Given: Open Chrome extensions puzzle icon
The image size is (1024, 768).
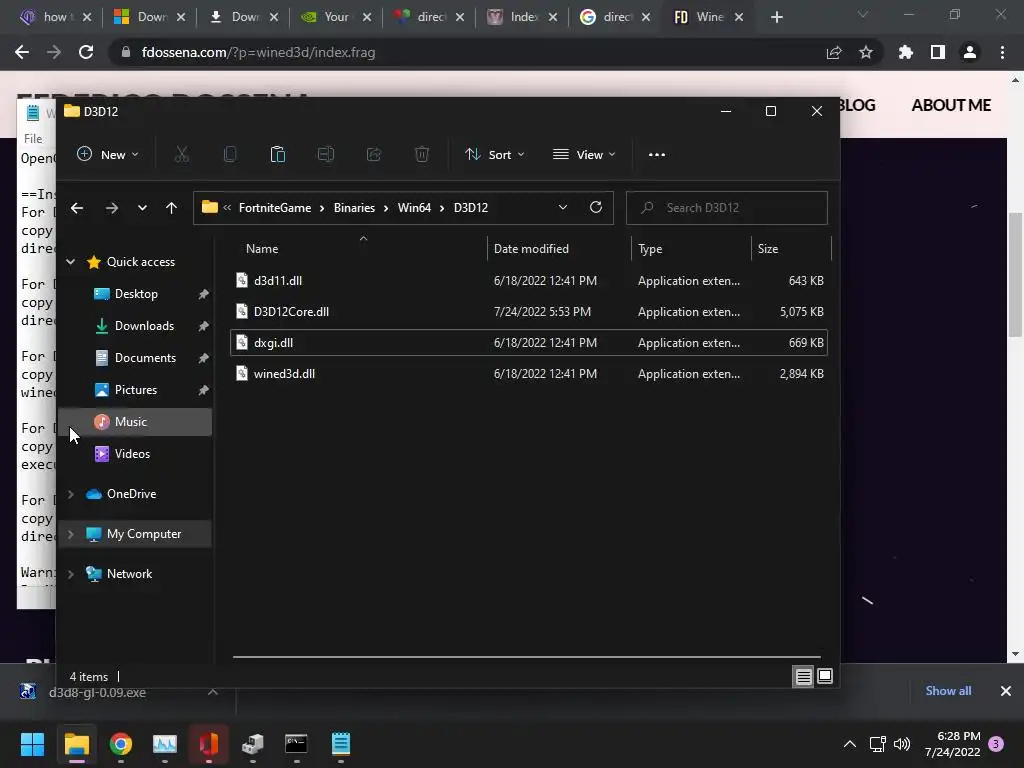Looking at the screenshot, I should (x=906, y=52).
